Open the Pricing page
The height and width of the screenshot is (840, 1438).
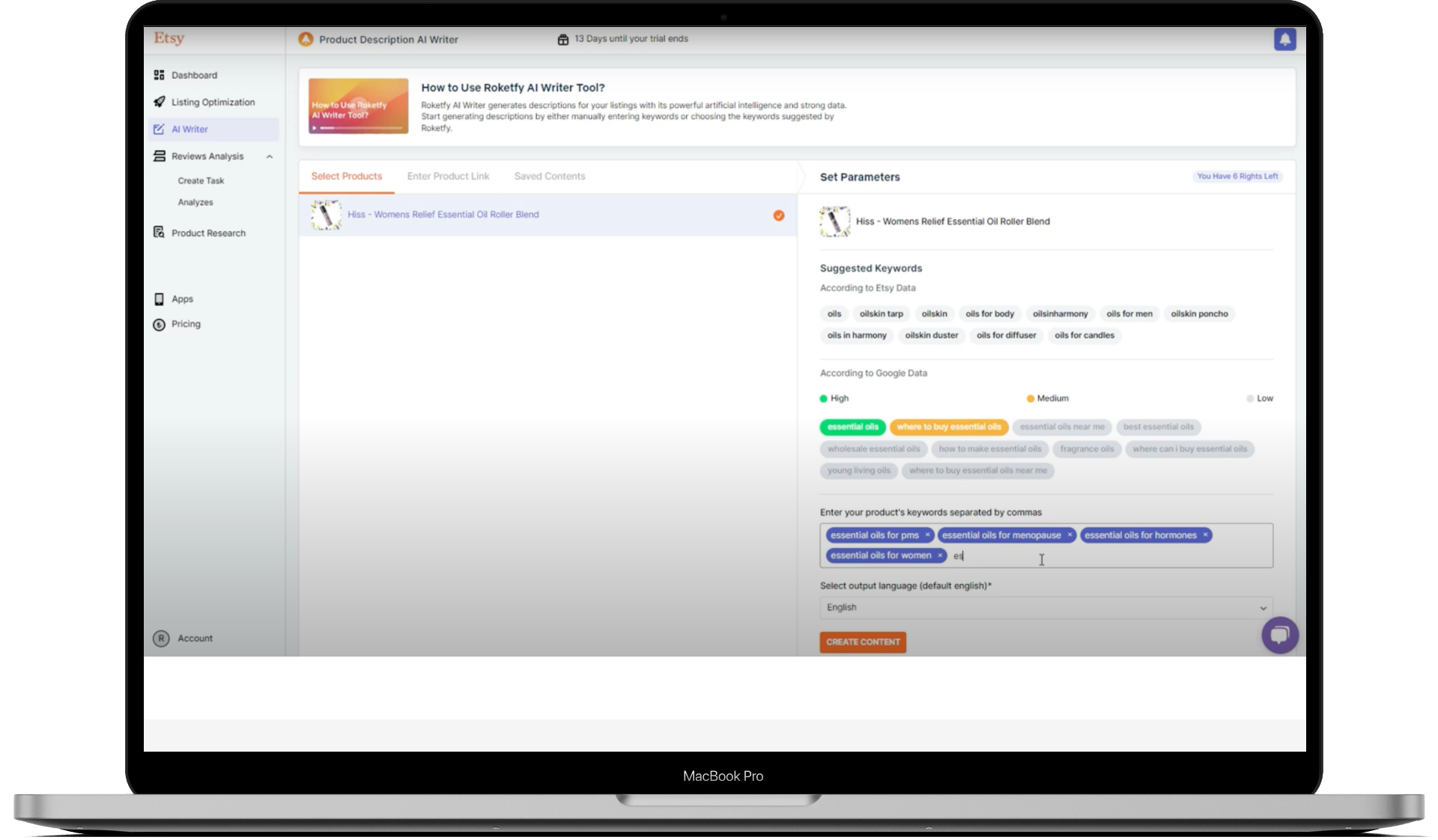(186, 324)
